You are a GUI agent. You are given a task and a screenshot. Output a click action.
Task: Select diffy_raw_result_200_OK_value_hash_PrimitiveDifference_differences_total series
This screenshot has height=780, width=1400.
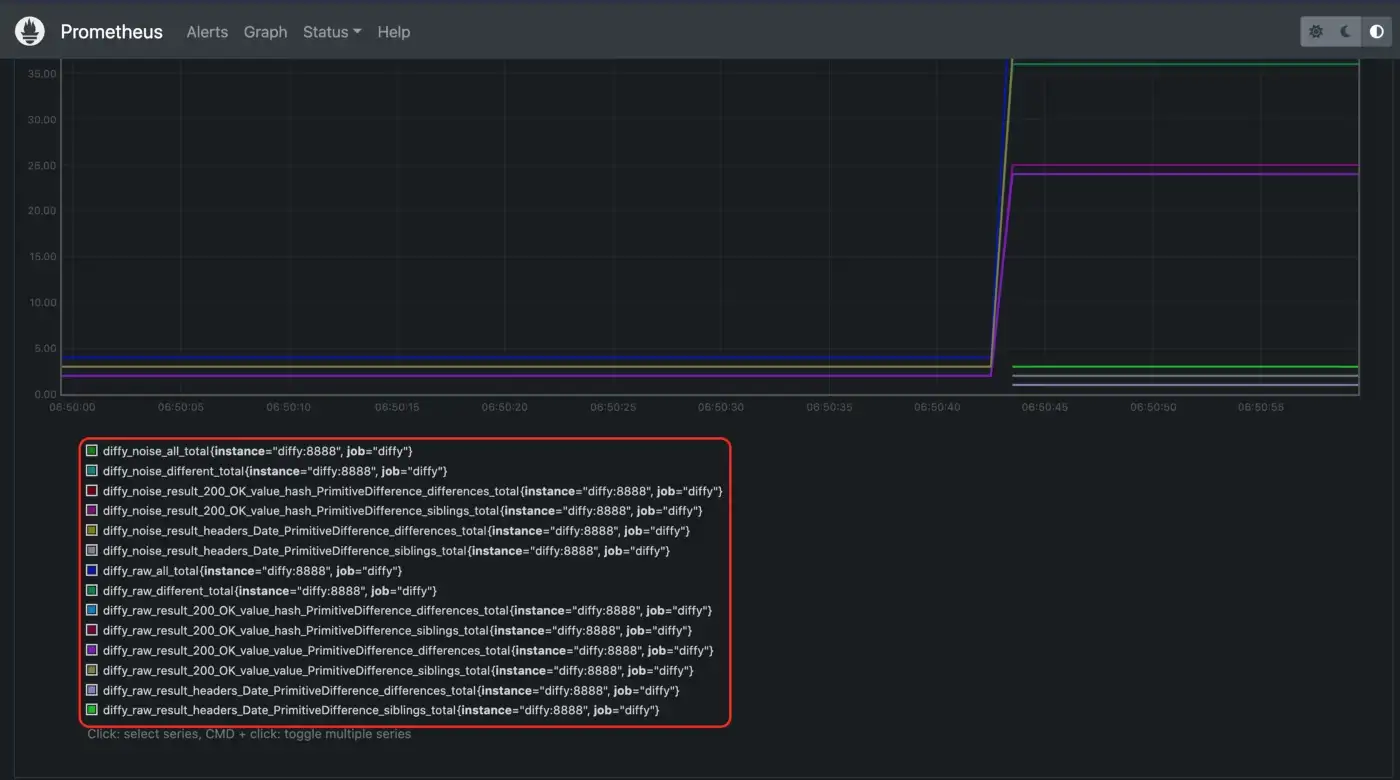point(407,610)
